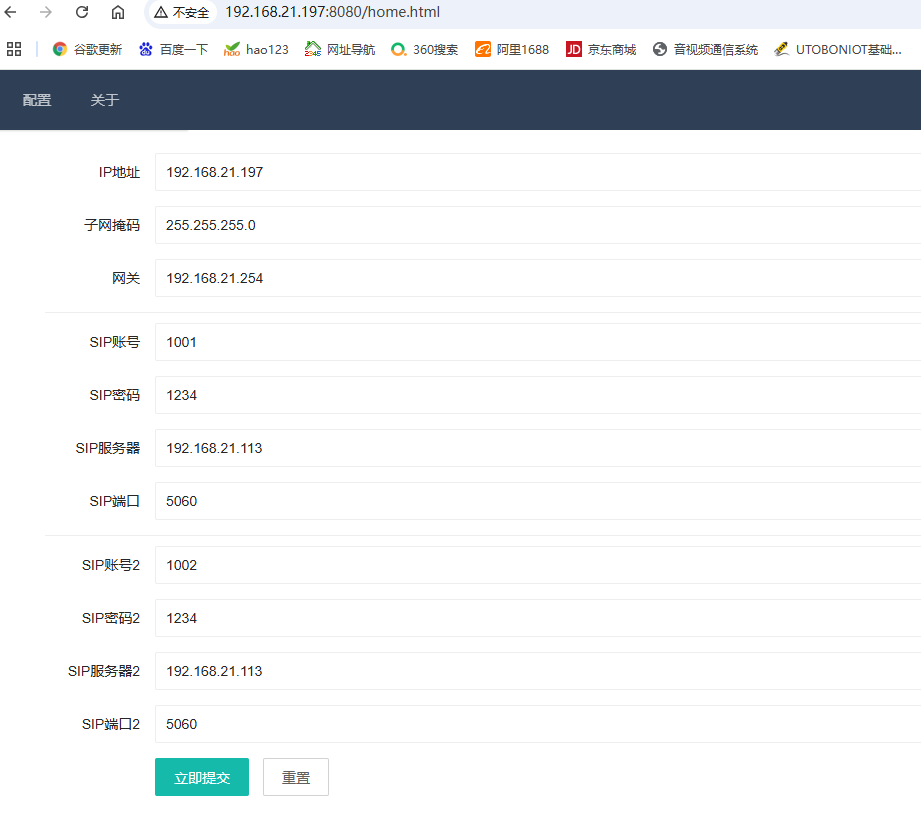The height and width of the screenshot is (823, 921).
Task: Click the browser reload icon
Action: (x=82, y=13)
